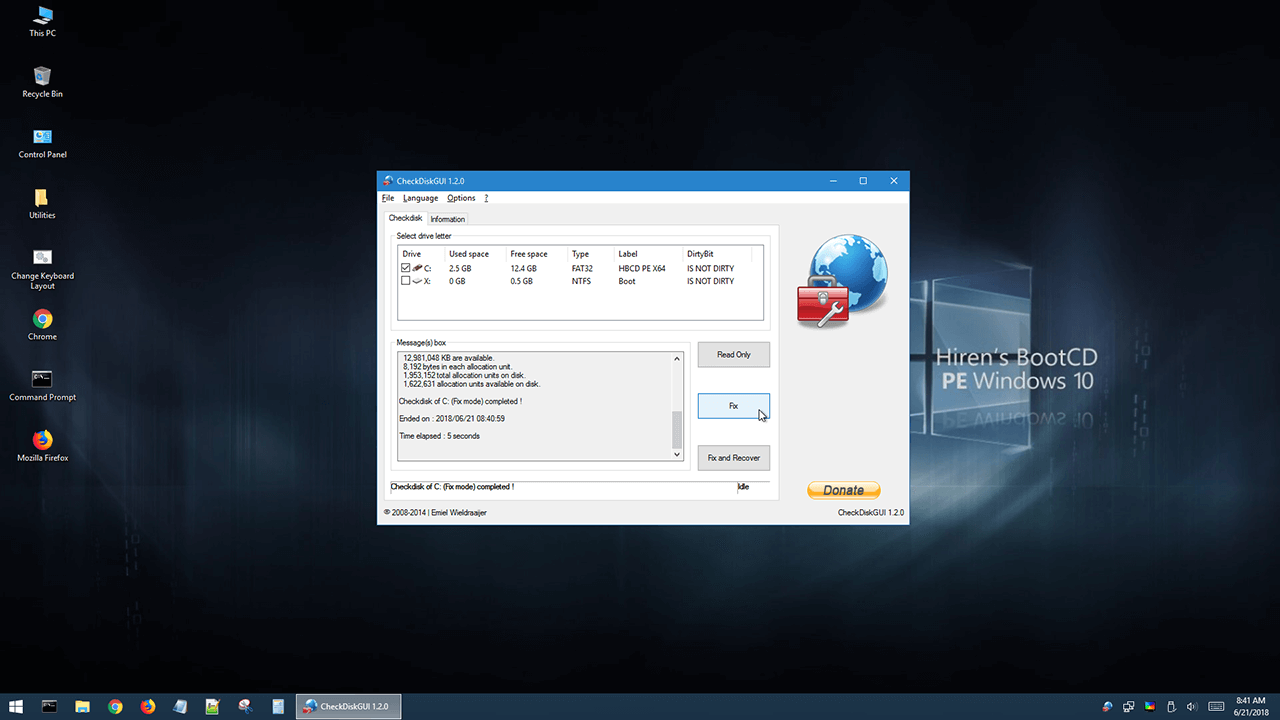Screen dimensions: 1280x720
Task: Start a Read Only disk check
Action: (733, 354)
